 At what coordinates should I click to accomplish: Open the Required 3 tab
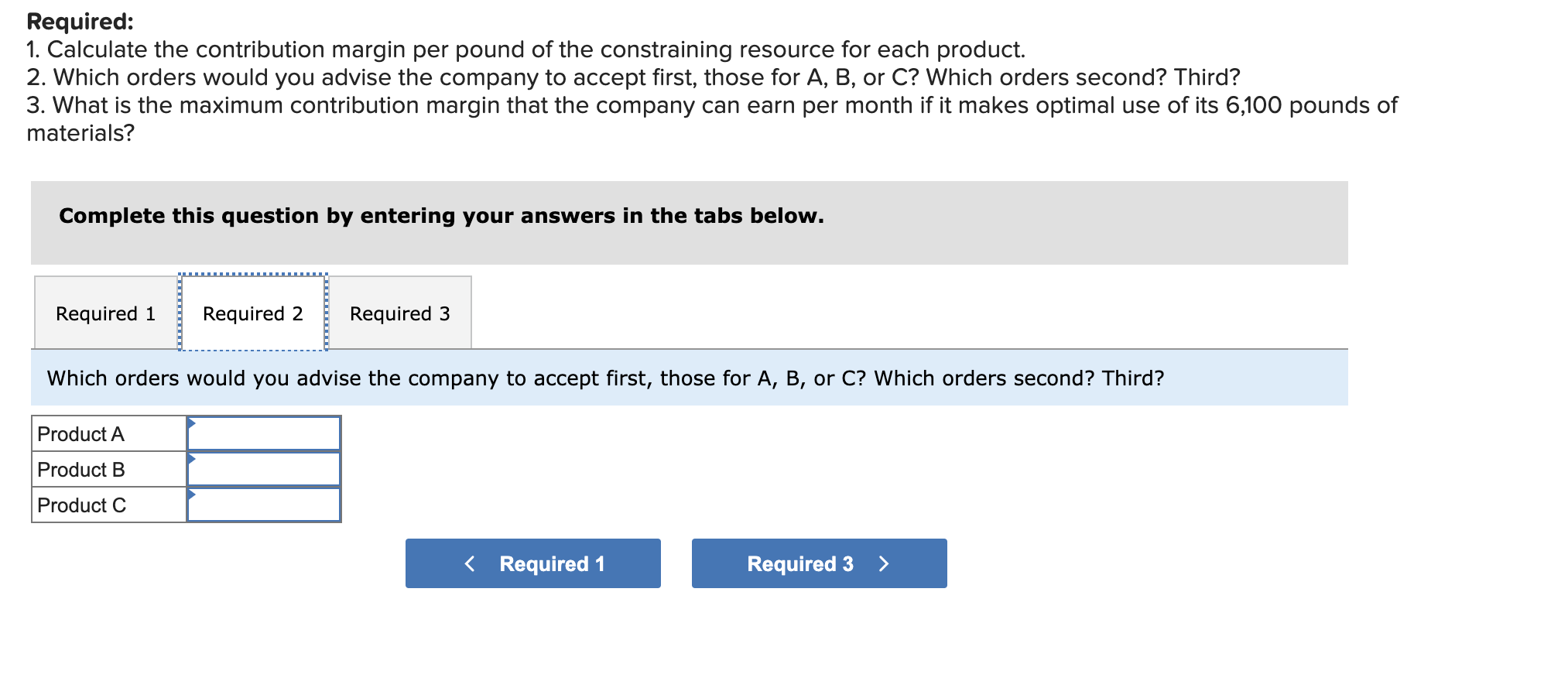[x=399, y=313]
